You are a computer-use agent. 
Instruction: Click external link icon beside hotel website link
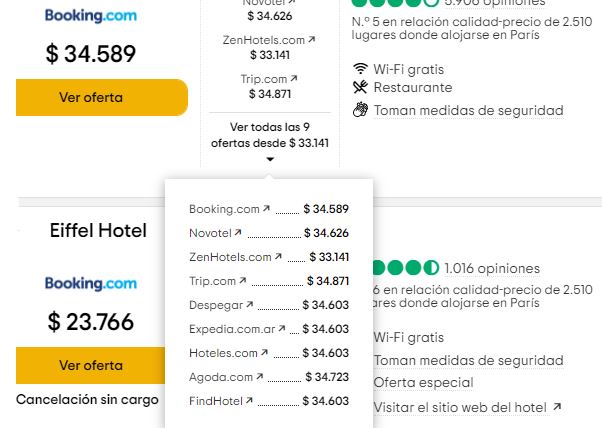pyautogui.click(x=557, y=407)
